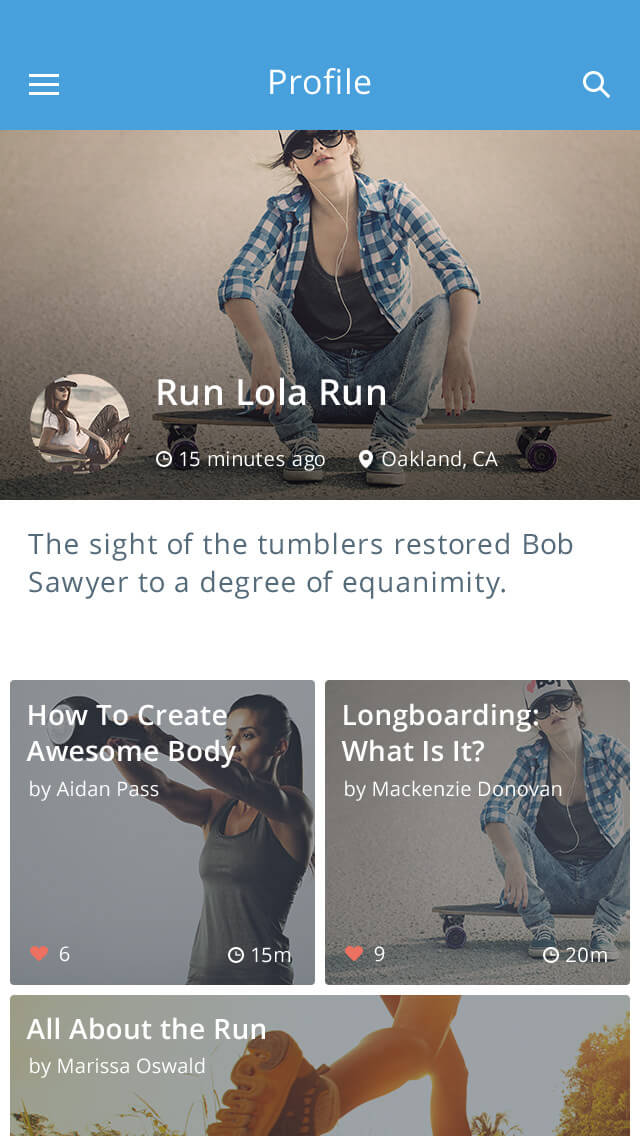
Task: Tap the search magnifier icon
Action: (x=596, y=85)
